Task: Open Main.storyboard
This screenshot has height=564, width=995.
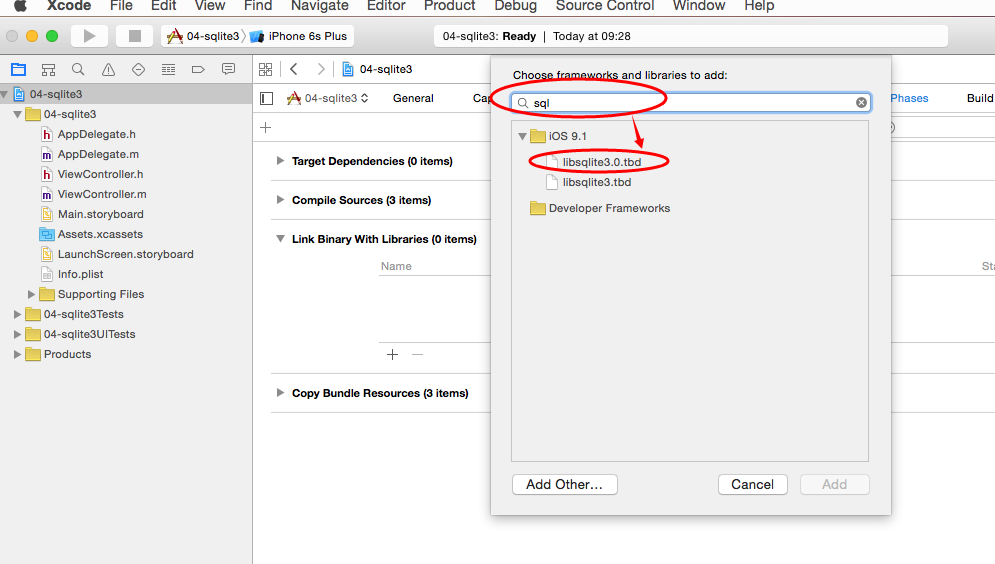Action: click(100, 214)
